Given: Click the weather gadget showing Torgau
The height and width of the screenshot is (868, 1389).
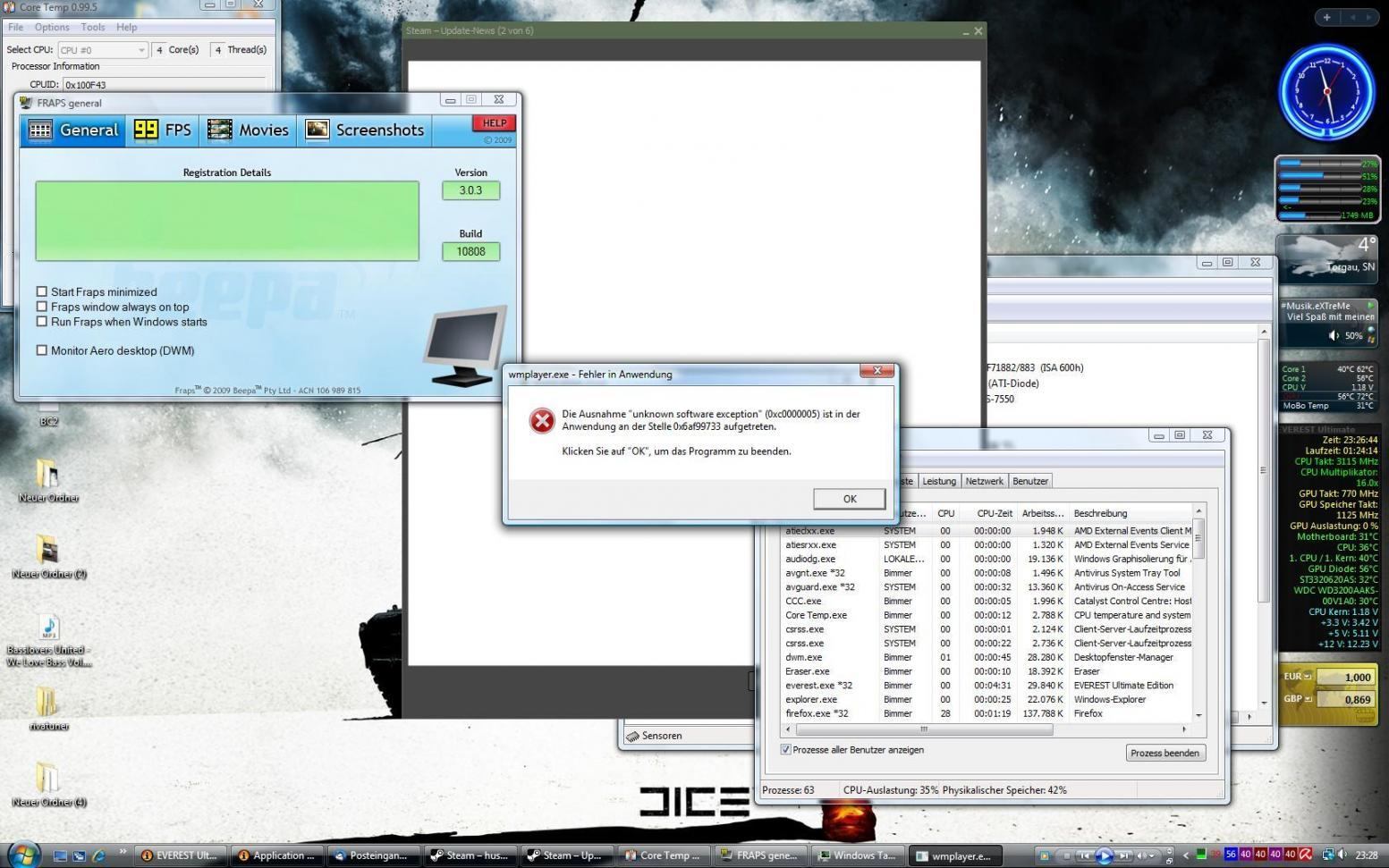Looking at the screenshot, I should tap(1326, 258).
